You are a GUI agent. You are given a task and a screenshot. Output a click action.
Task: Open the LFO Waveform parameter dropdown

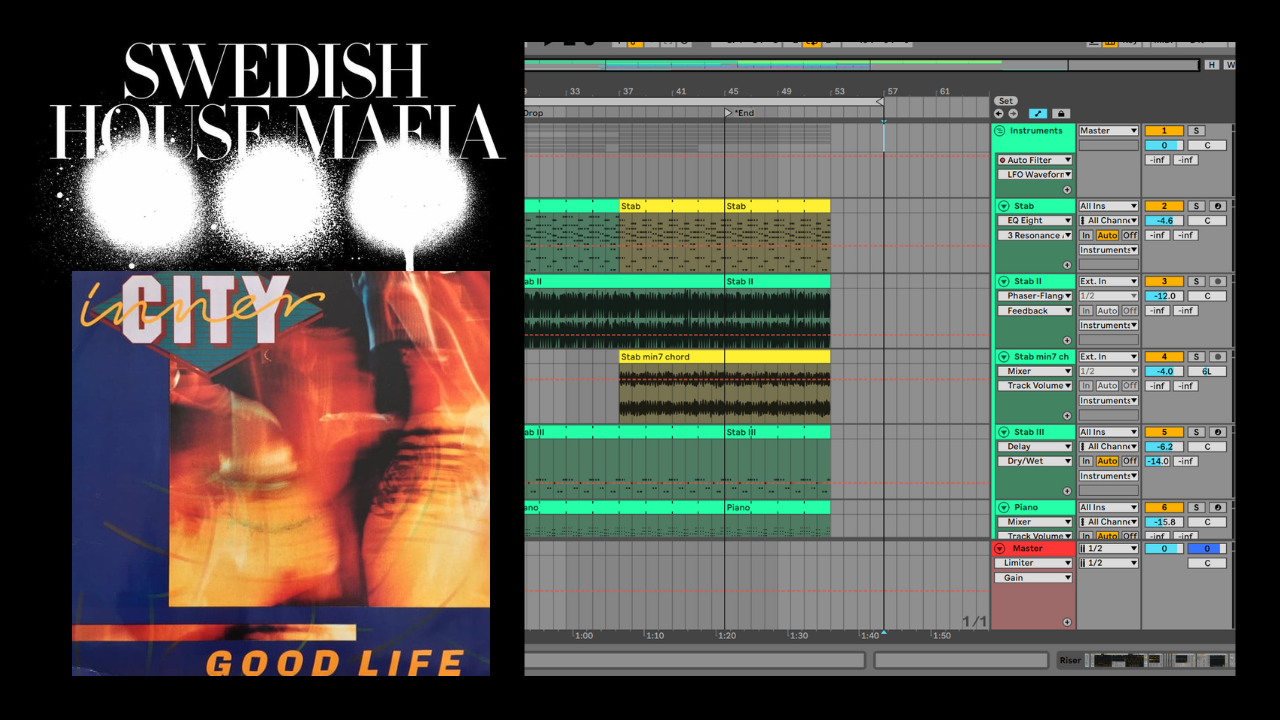(x=1034, y=175)
